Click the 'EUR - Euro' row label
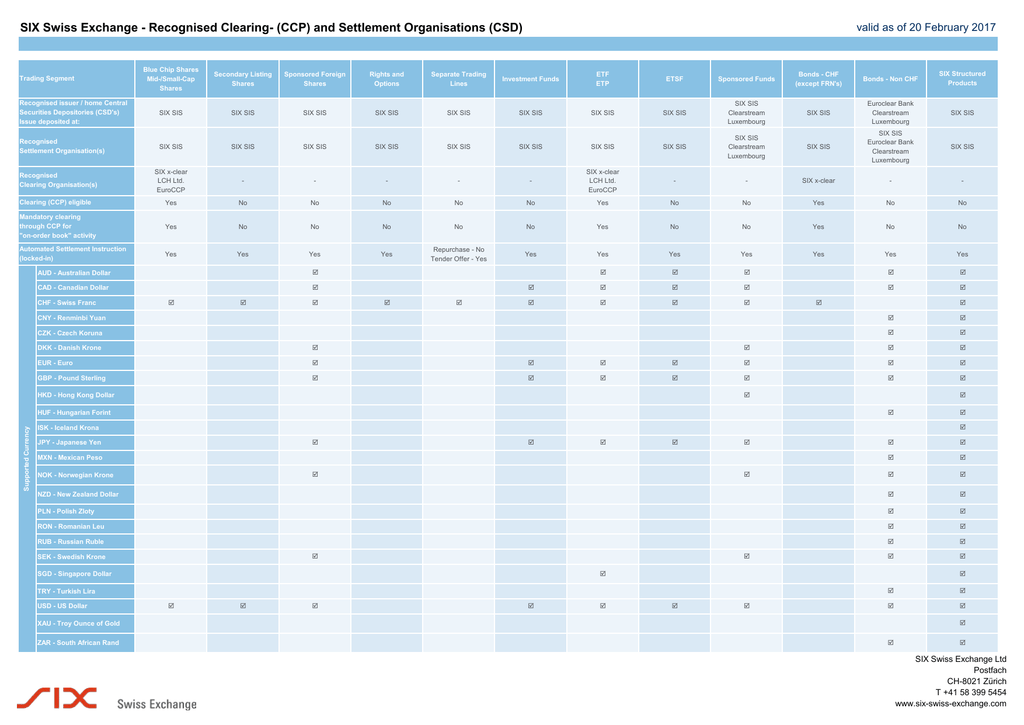The height and width of the screenshot is (725, 1024). pyautogui.click(x=86, y=362)
